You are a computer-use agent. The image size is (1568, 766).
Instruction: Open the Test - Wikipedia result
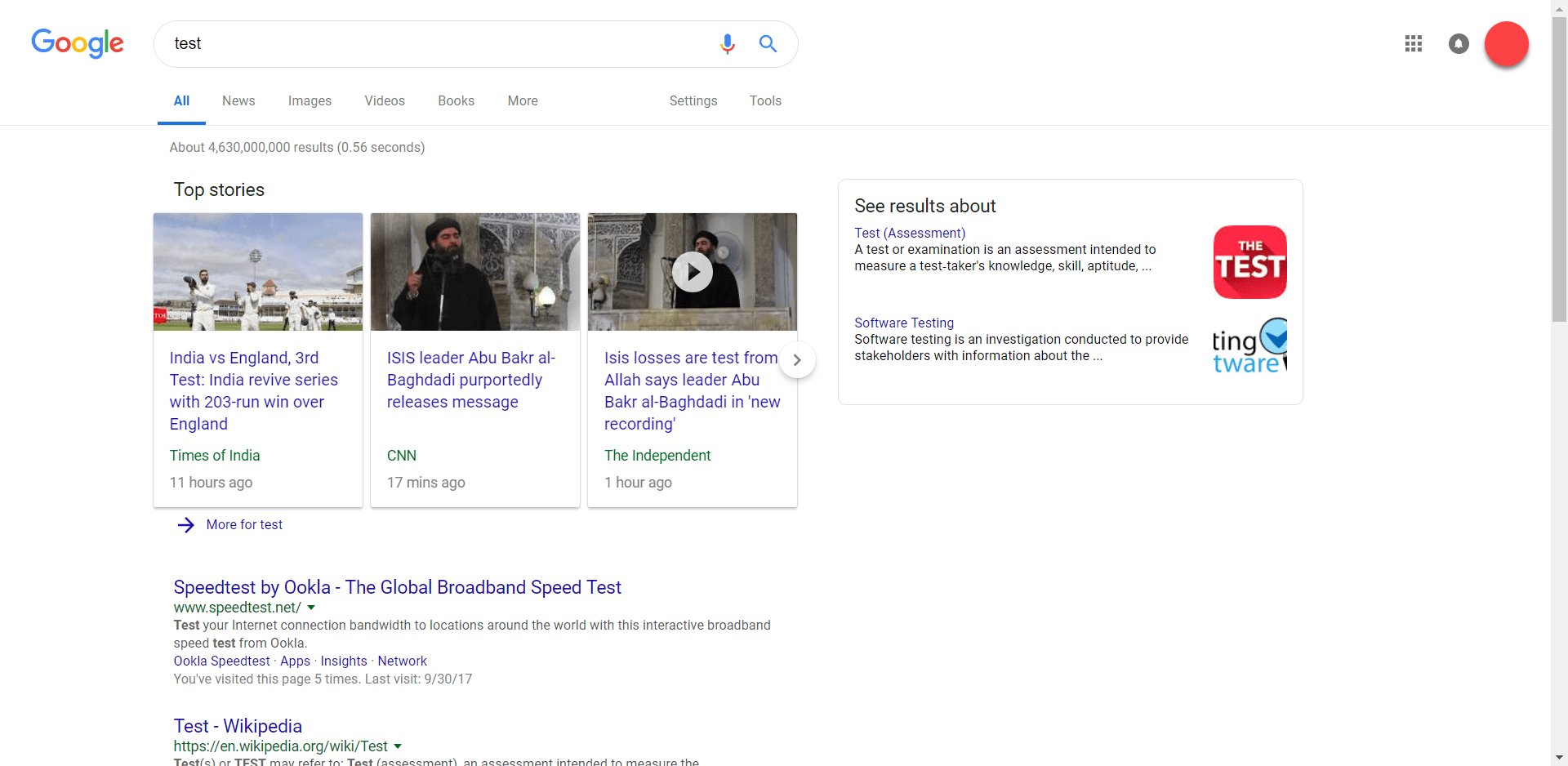point(238,726)
